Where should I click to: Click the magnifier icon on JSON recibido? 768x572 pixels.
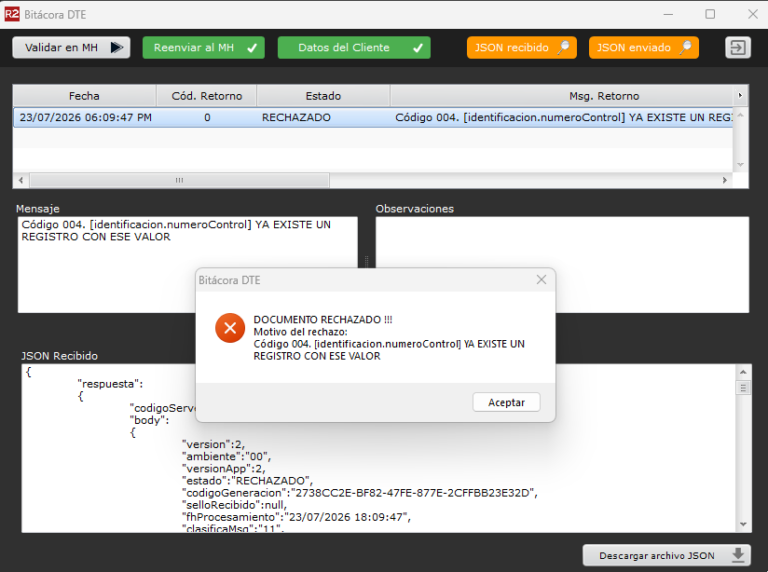click(564, 47)
